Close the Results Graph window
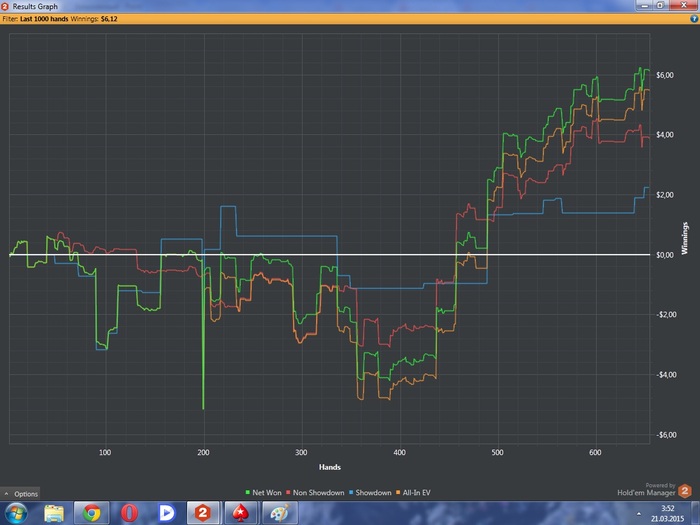 point(683,5)
